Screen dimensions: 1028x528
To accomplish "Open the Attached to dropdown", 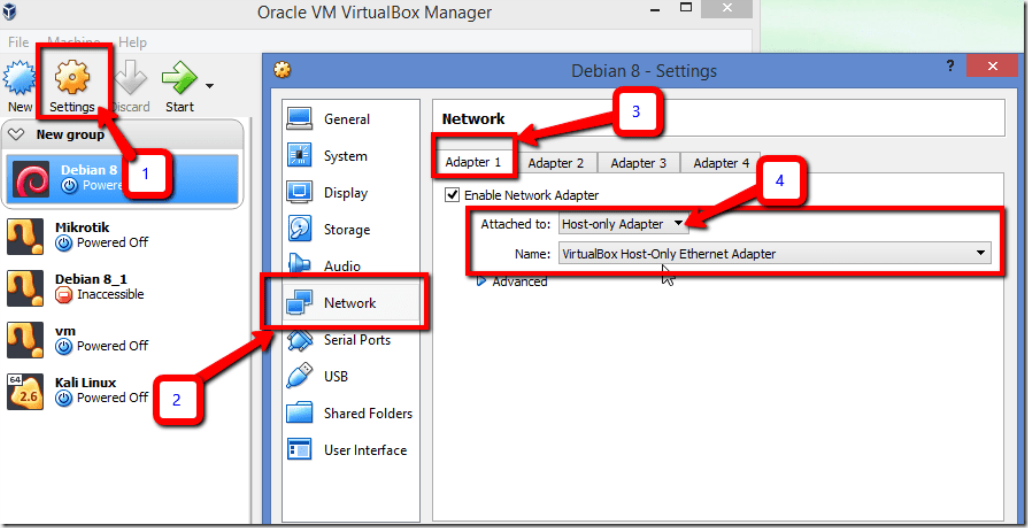I will coord(623,224).
